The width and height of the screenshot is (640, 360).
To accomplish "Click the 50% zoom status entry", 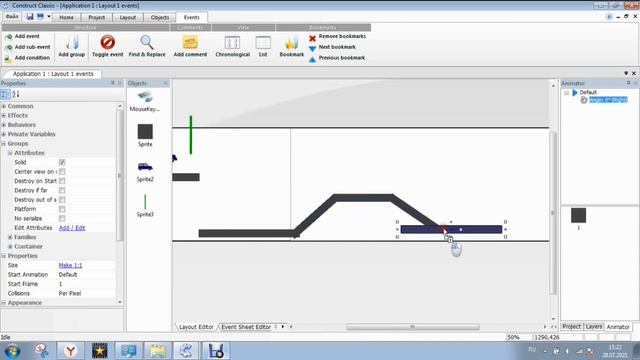I will [x=513, y=338].
